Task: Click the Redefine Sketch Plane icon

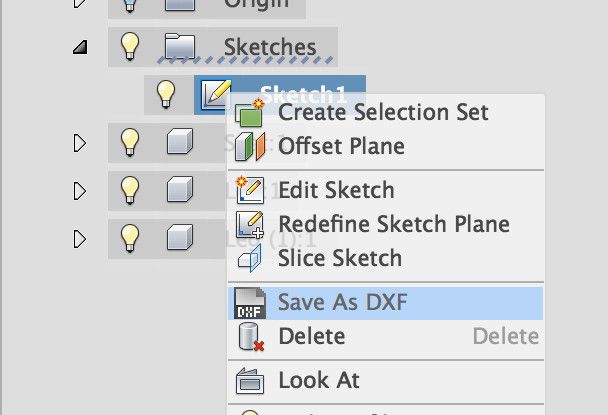Action: 250,224
